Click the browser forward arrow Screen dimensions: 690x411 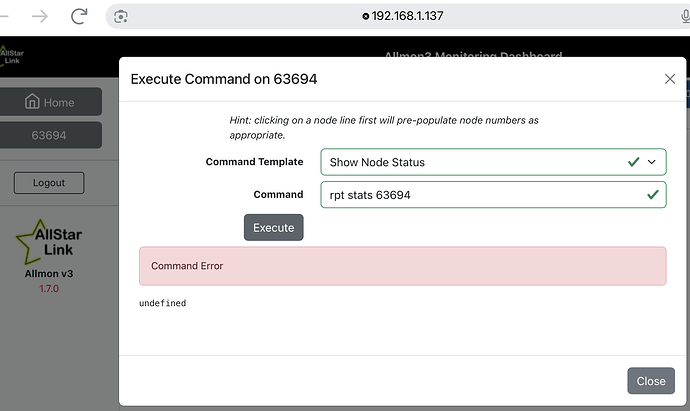click(40, 16)
